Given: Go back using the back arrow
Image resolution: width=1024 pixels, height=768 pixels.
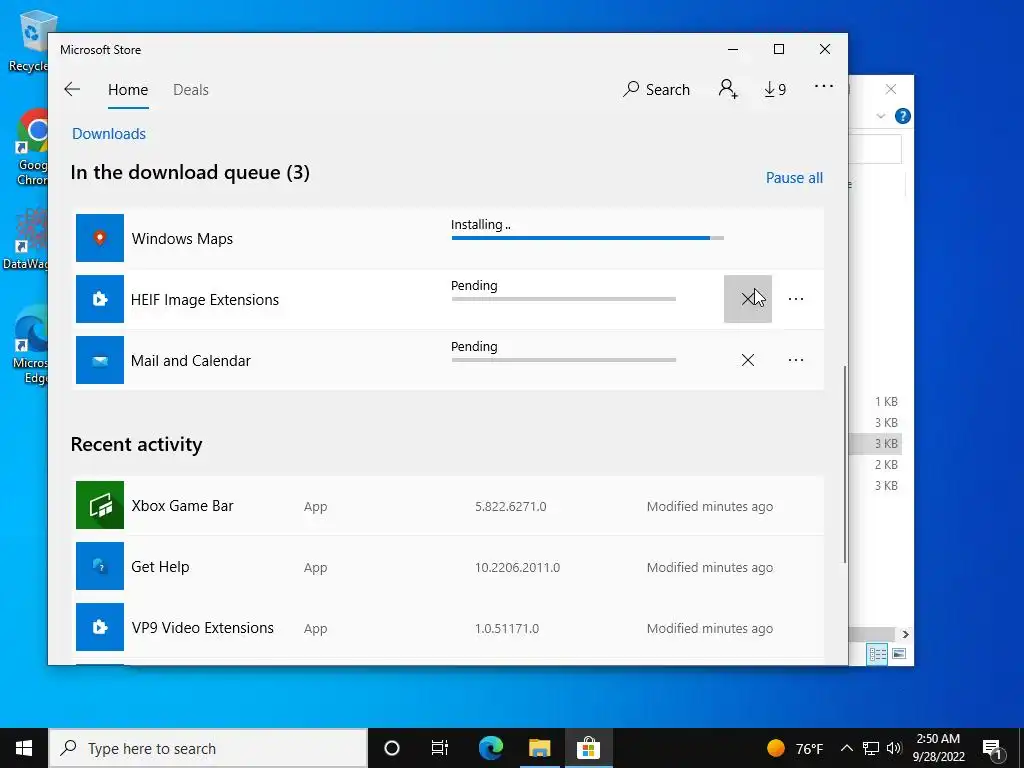Looking at the screenshot, I should 72,89.
